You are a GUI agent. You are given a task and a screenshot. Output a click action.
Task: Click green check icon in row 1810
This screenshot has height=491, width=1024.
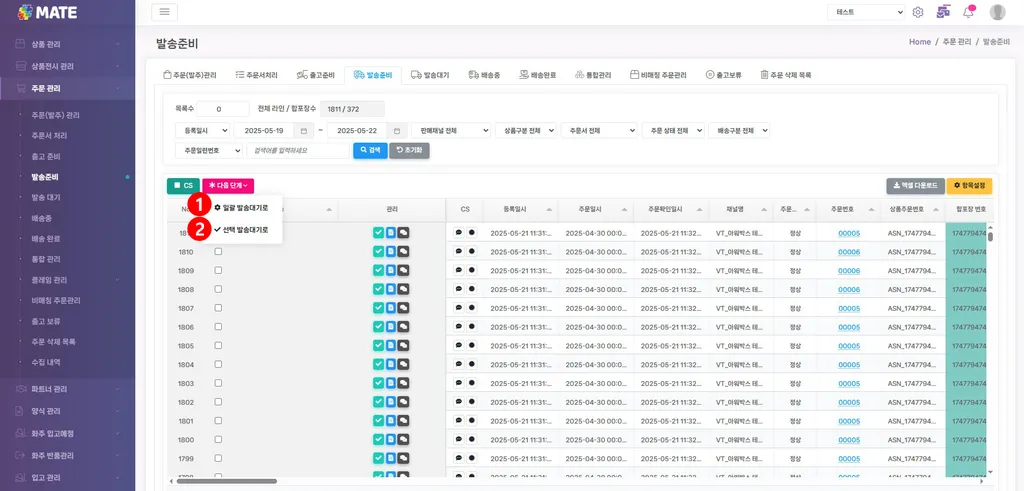[x=379, y=251]
